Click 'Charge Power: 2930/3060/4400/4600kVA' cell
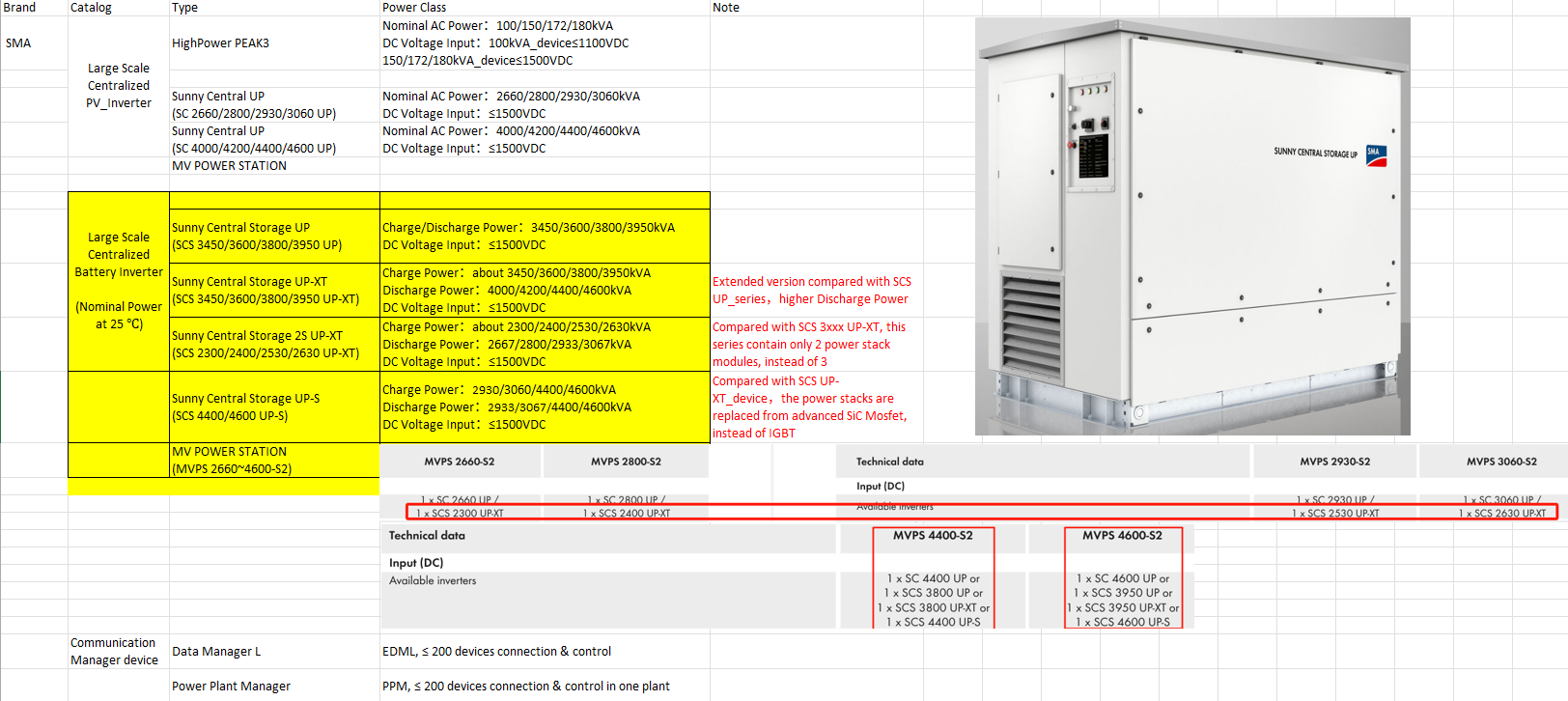Viewport: 1568px width, 701px height. [499, 390]
